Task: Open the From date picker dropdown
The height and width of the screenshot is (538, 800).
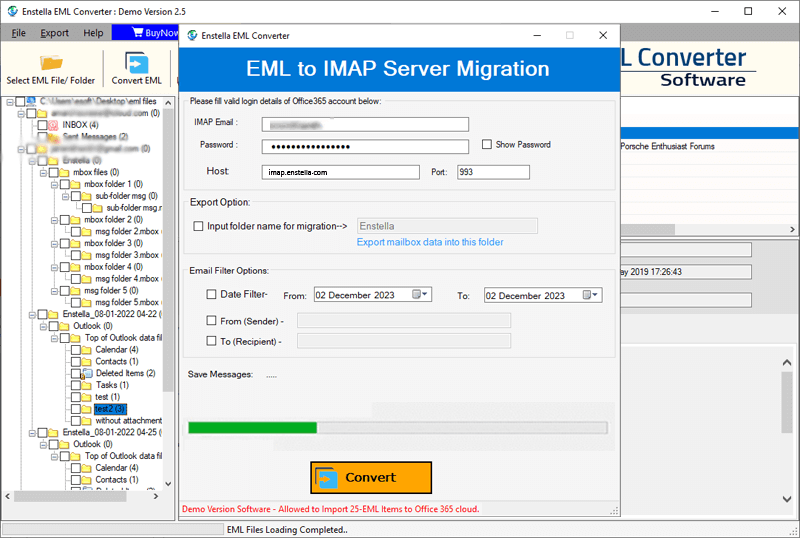Action: tap(420, 295)
